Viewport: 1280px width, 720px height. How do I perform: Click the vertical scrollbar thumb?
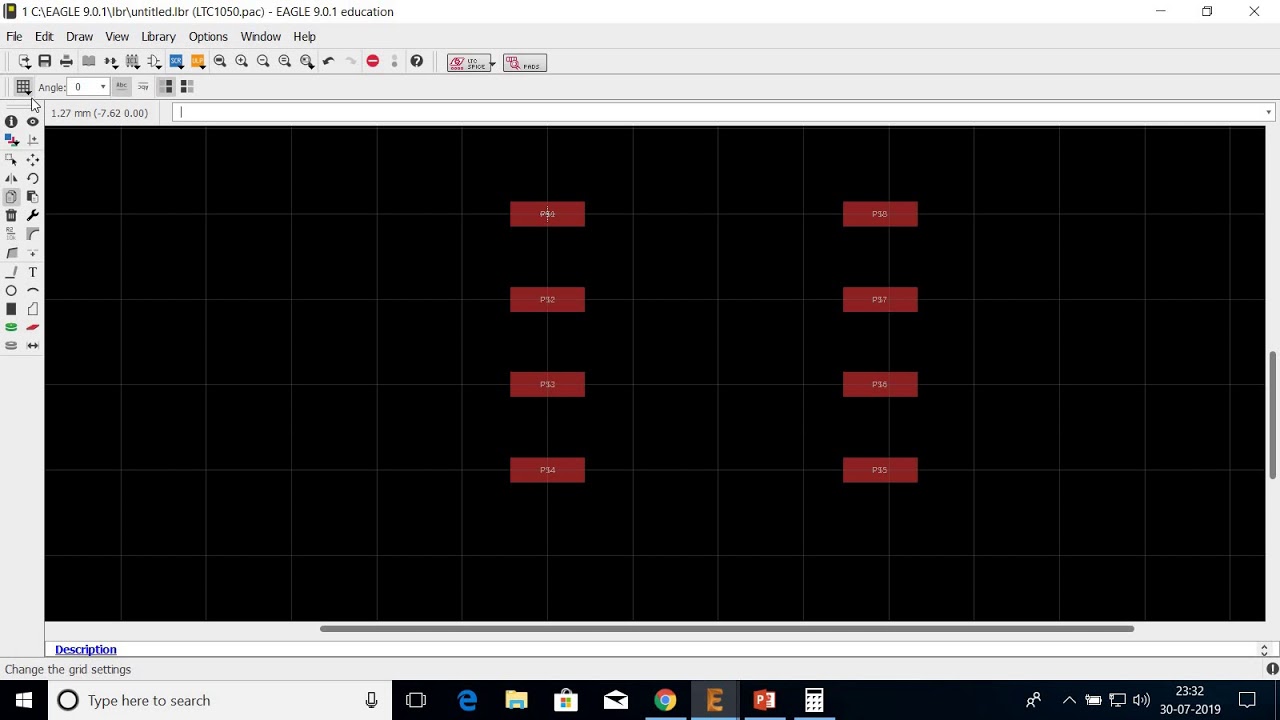click(1272, 415)
